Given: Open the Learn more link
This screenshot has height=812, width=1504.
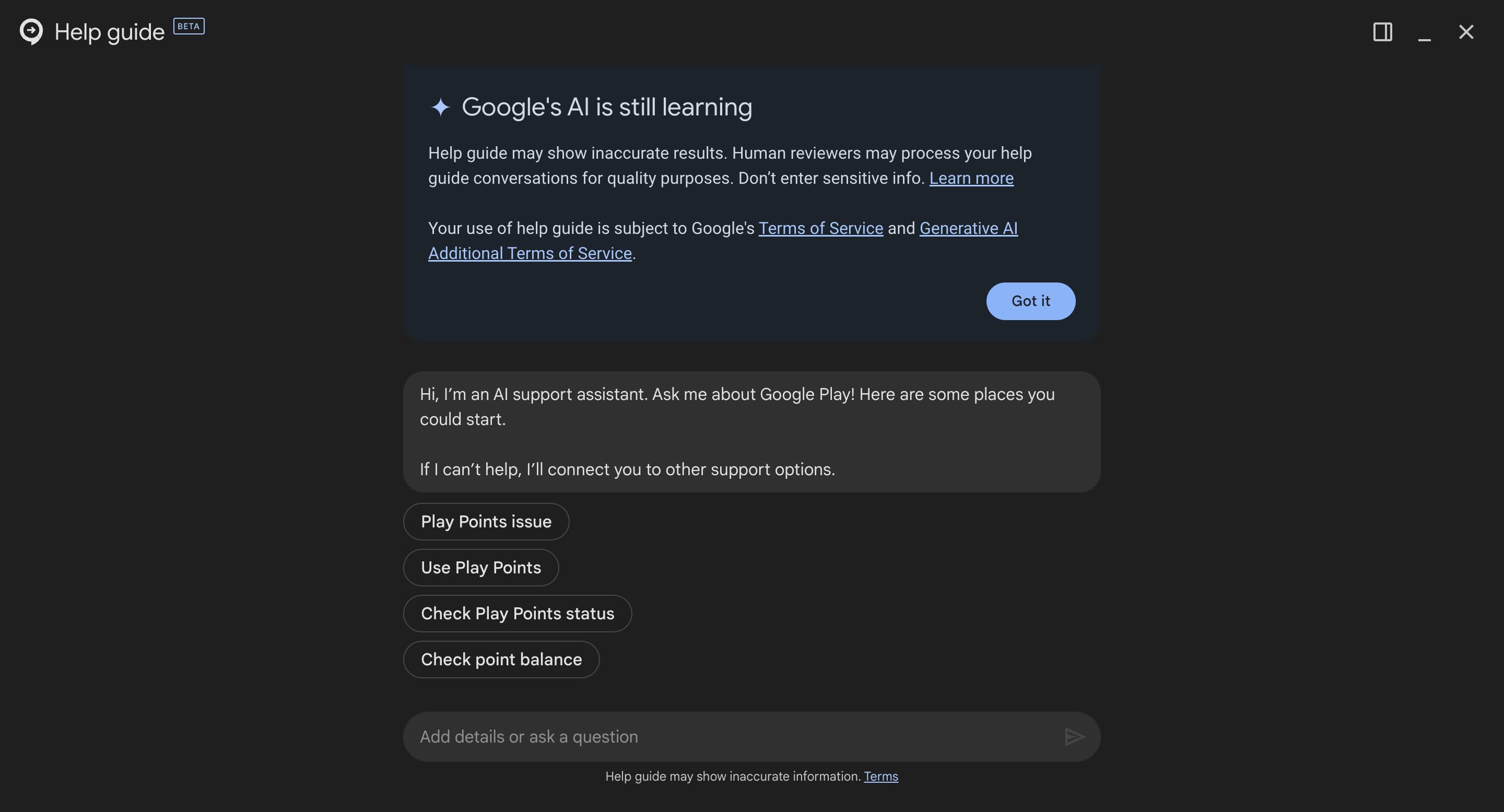Looking at the screenshot, I should tap(971, 178).
